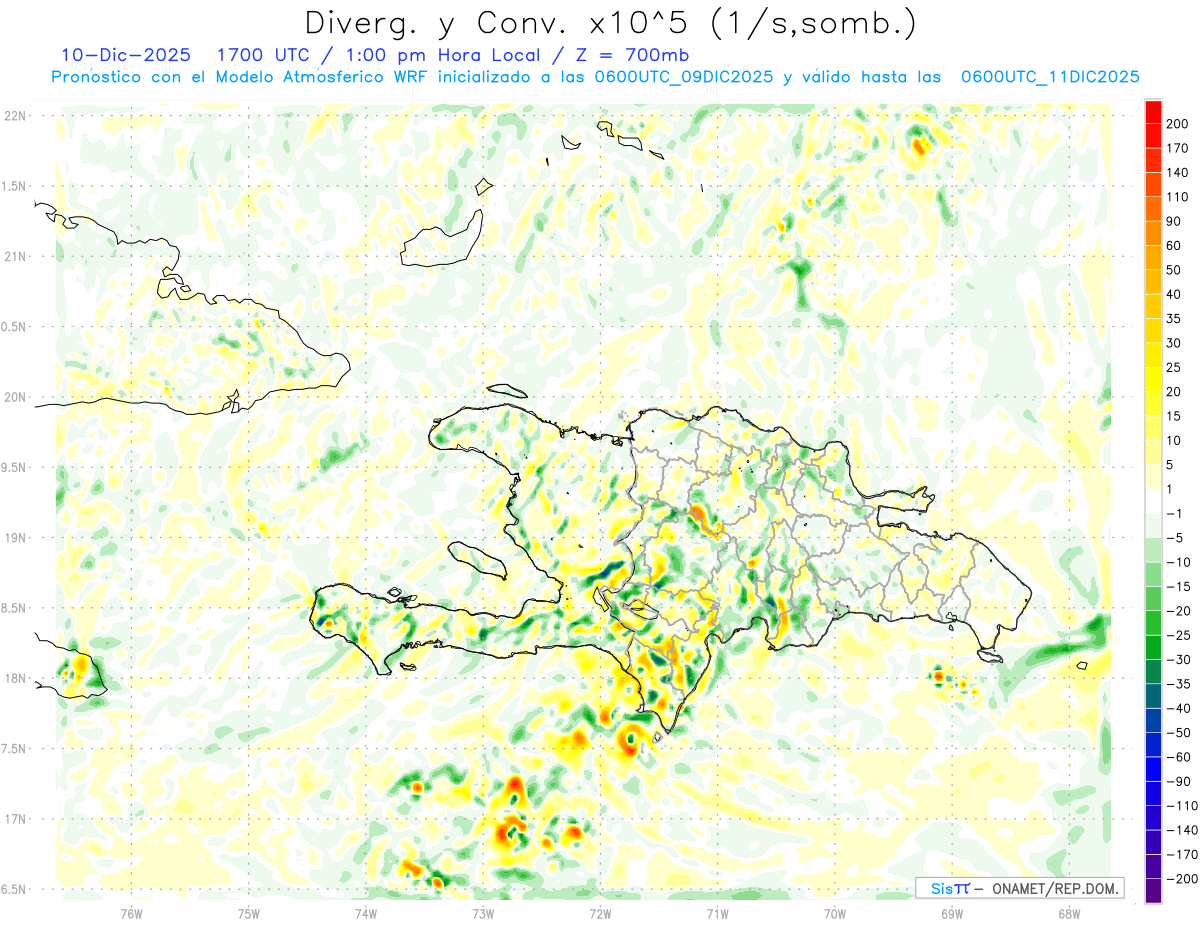Click the 21N latitude label
Screen dimensions: 1200x927
point(15,257)
